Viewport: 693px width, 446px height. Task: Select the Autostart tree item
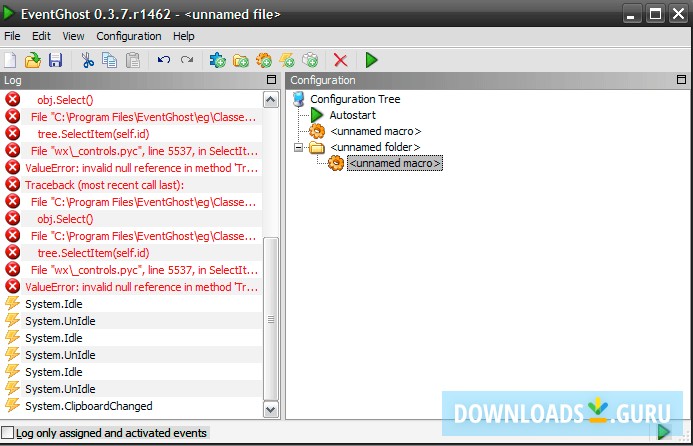click(x=353, y=115)
